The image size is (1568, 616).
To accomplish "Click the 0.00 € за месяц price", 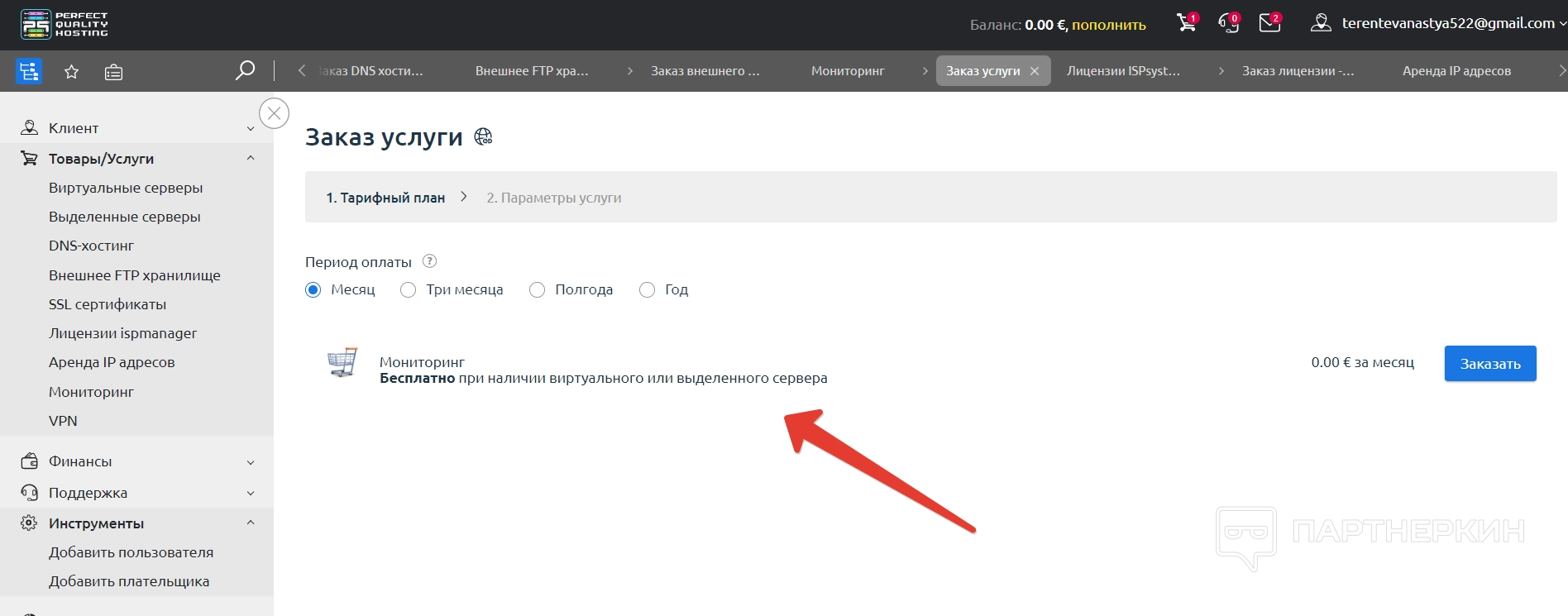I will click(1363, 362).
